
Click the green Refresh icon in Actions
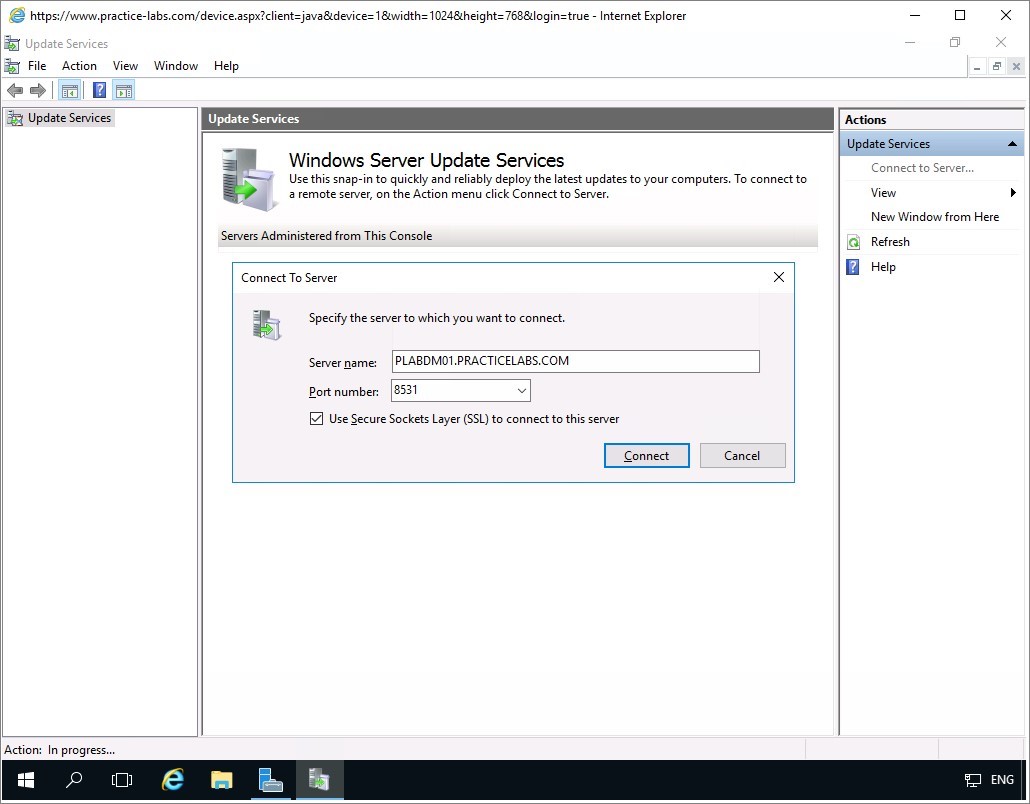point(853,242)
